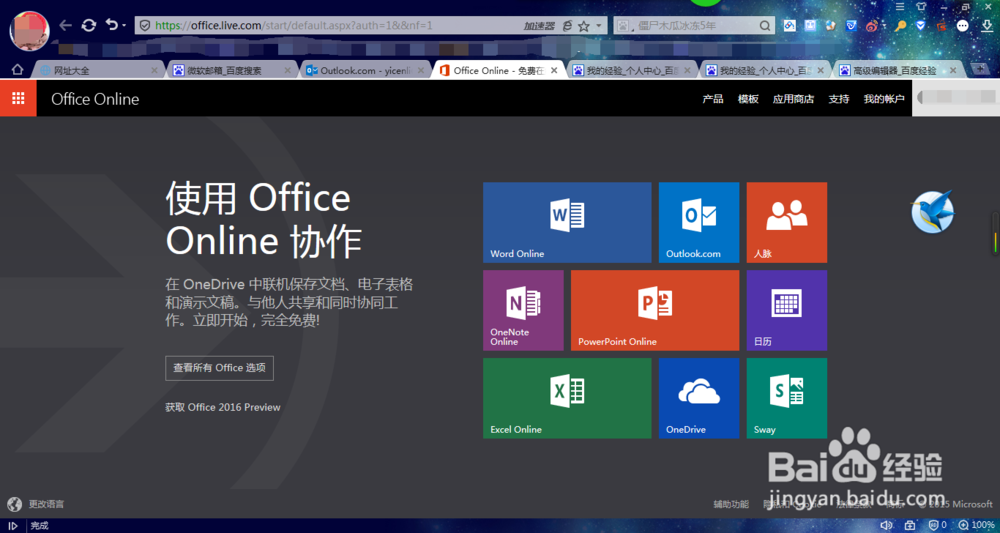Toggle the status bar sidebar panel button
The image size is (1000, 533).
(x=12, y=525)
